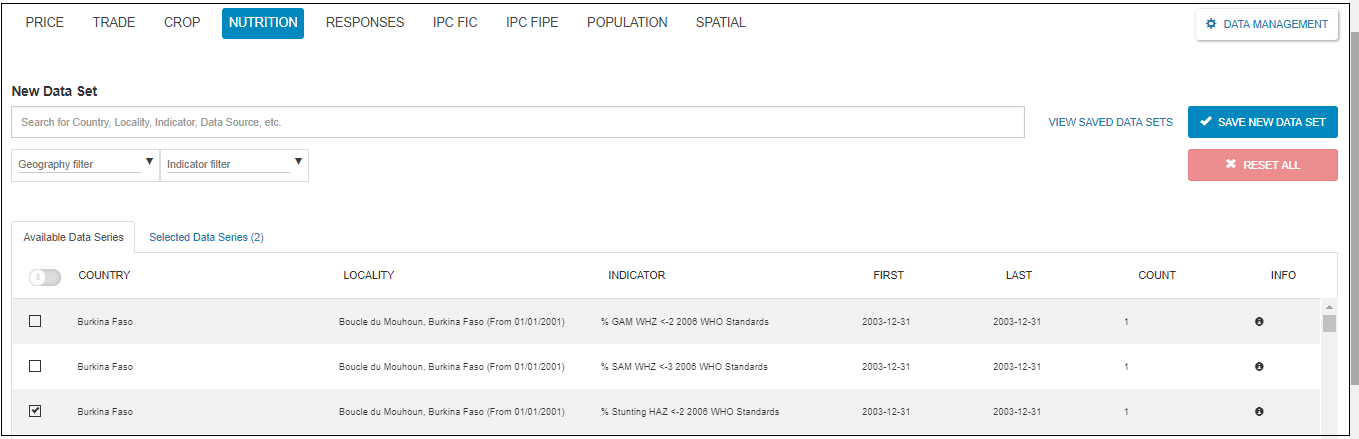Click the data series table scrollbar thumb

pyautogui.click(x=1329, y=323)
